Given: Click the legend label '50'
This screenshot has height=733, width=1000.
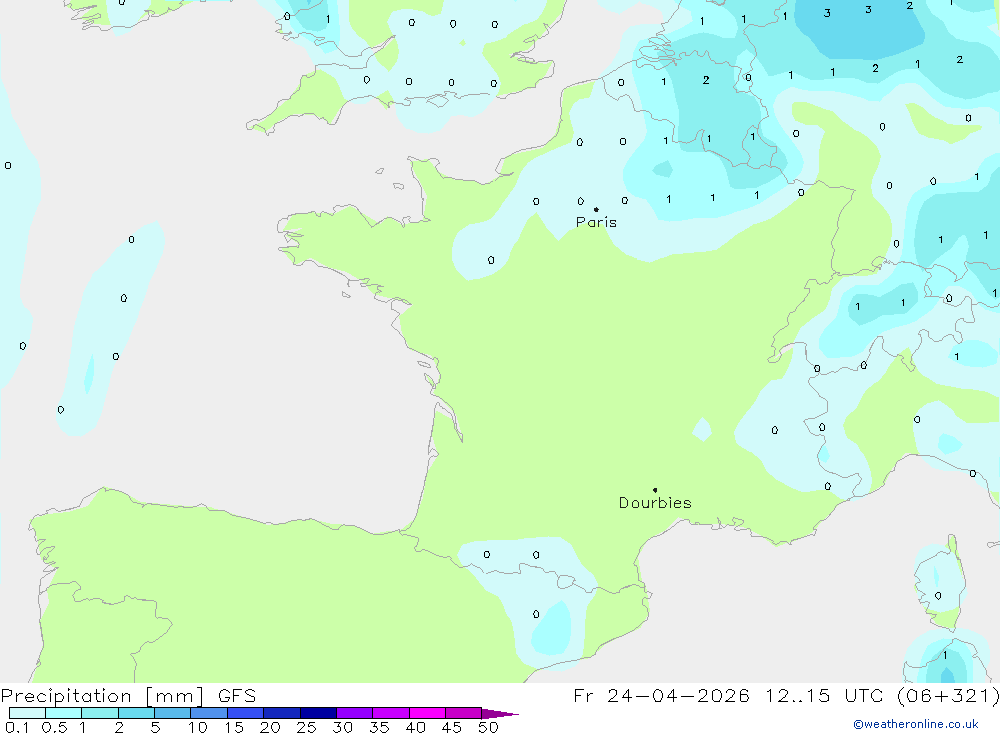Looking at the screenshot, I should click(x=488, y=727).
